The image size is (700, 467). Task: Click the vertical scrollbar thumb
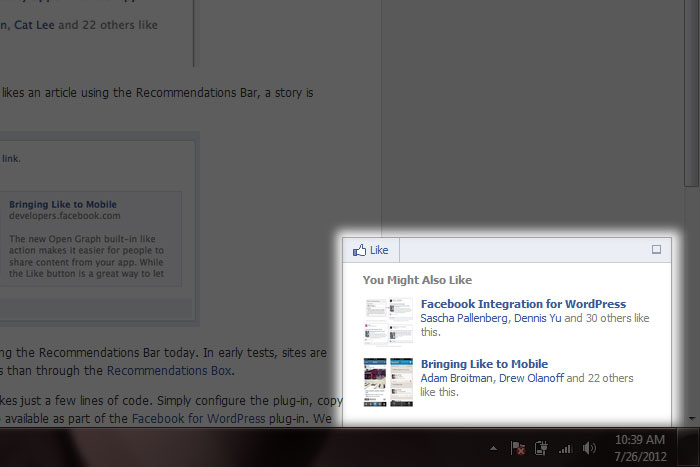point(692,93)
